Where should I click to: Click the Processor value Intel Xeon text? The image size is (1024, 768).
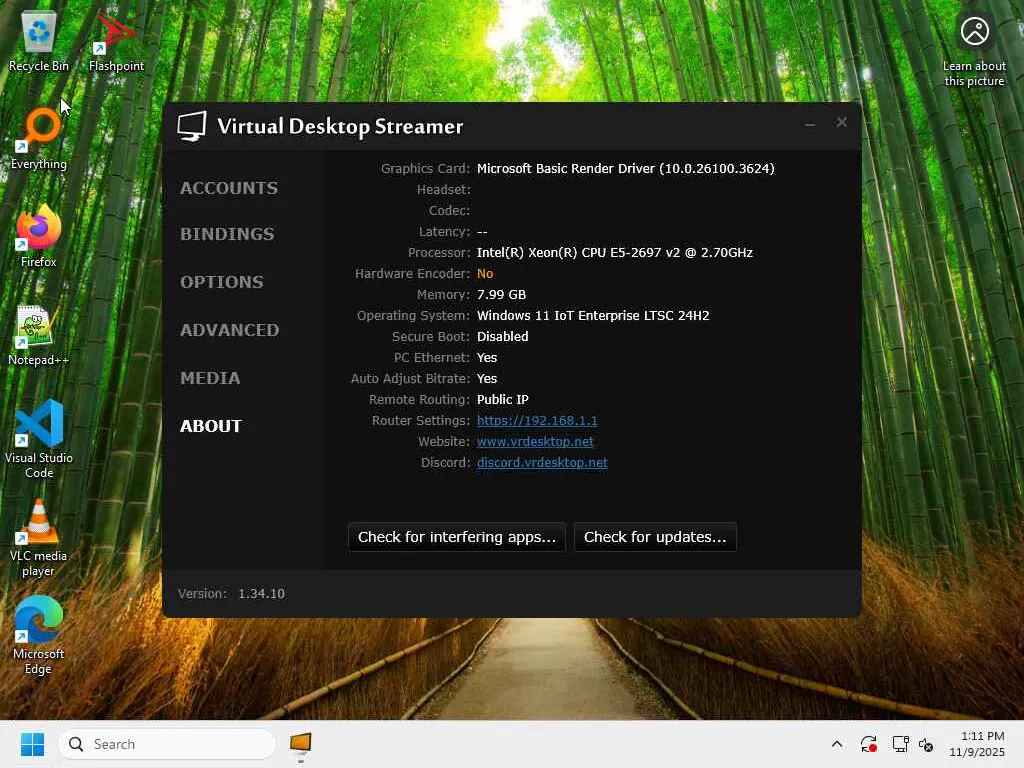coord(615,253)
